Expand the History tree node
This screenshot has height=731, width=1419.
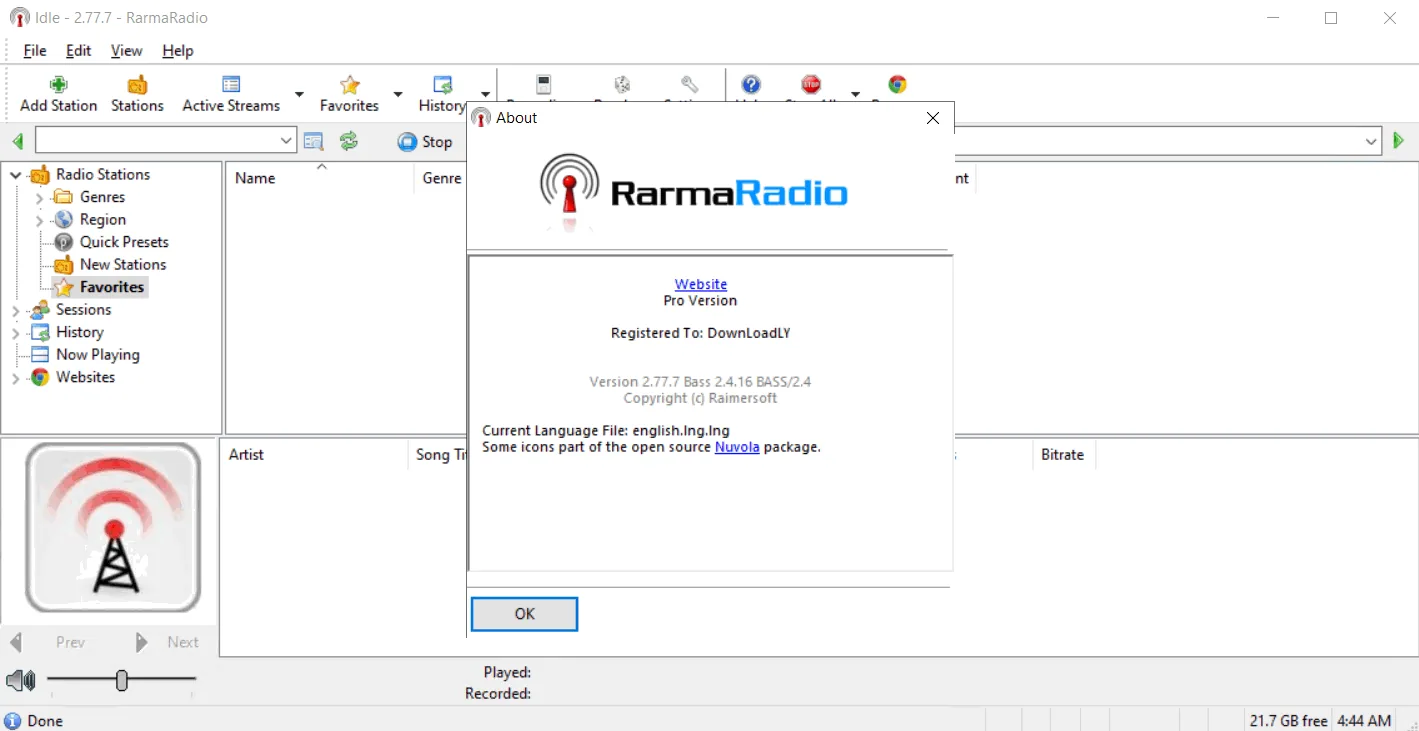click(16, 333)
